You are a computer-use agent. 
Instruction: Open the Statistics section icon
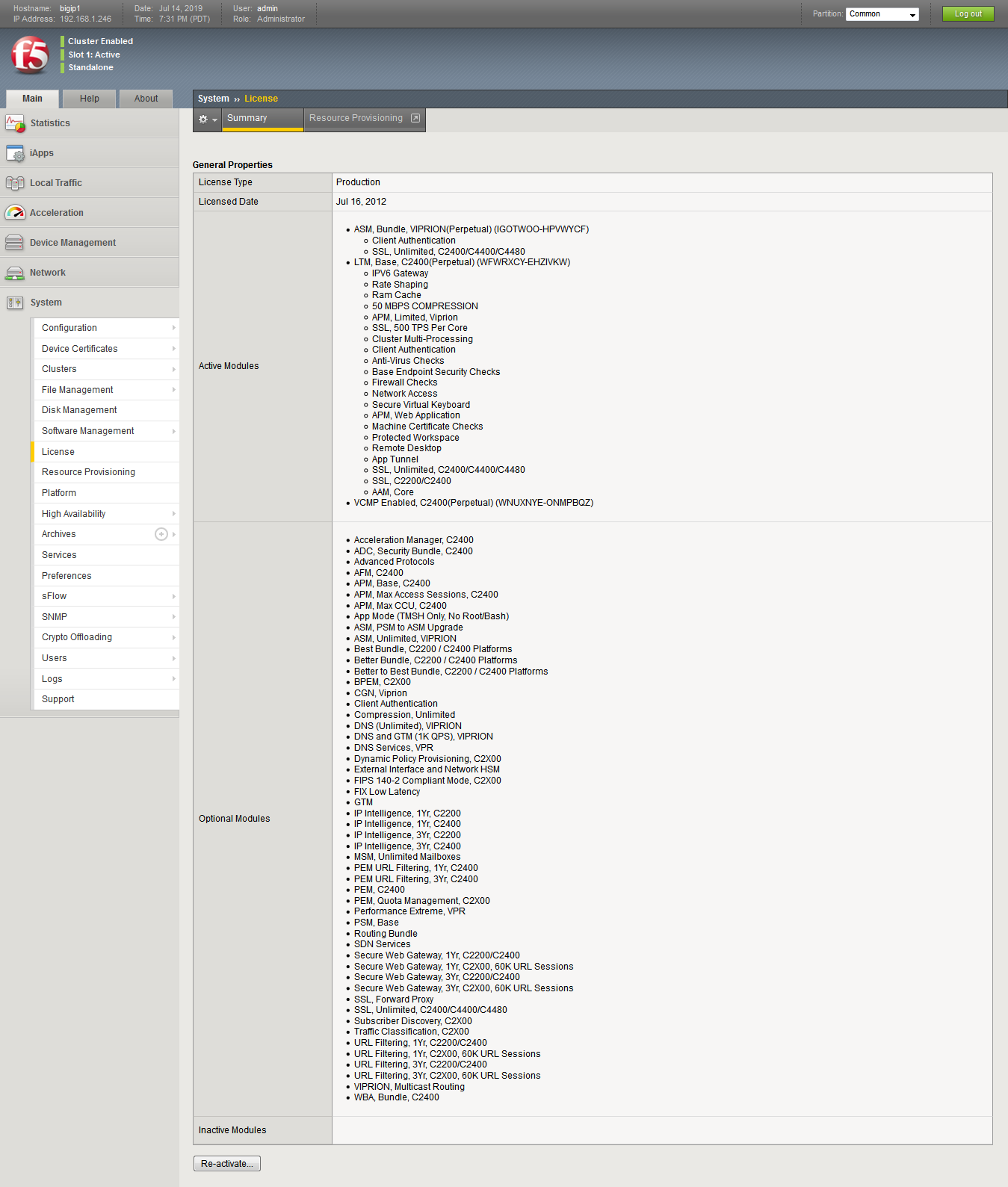(15, 123)
